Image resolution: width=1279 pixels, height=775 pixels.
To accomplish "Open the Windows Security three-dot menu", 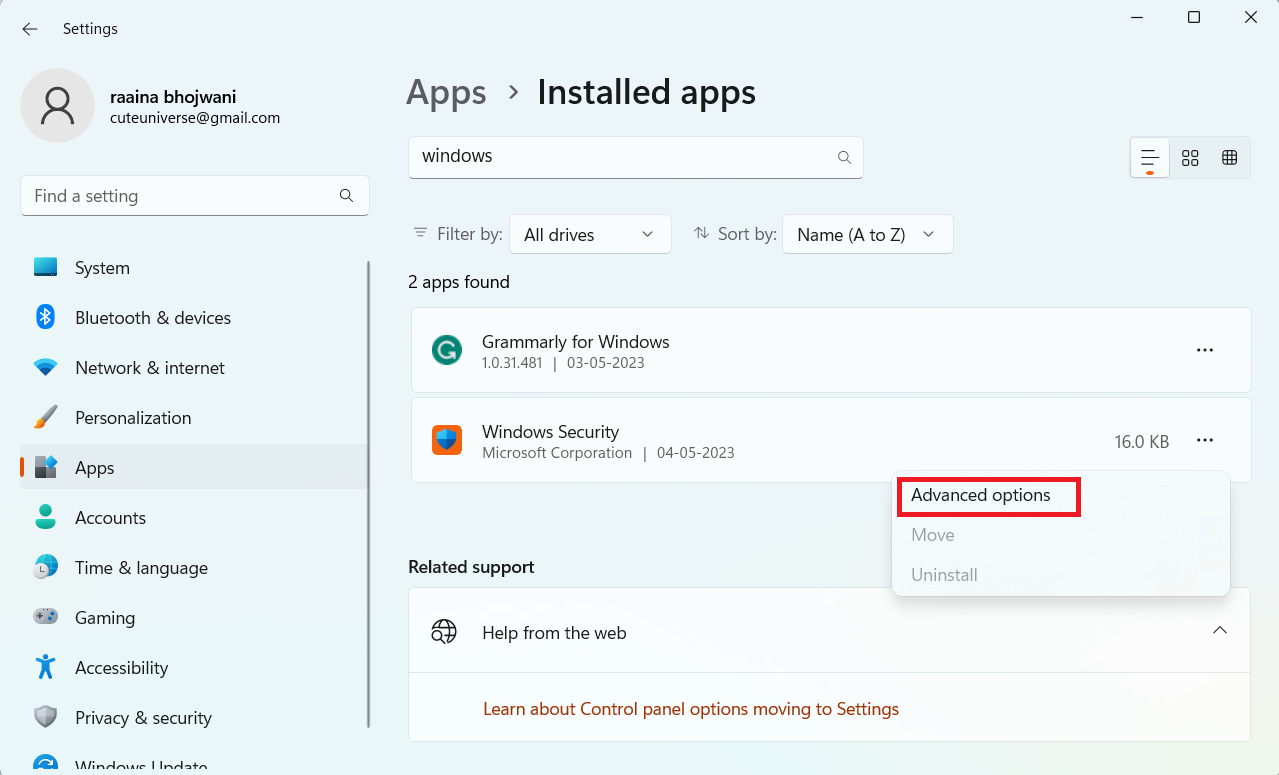I will (x=1205, y=440).
